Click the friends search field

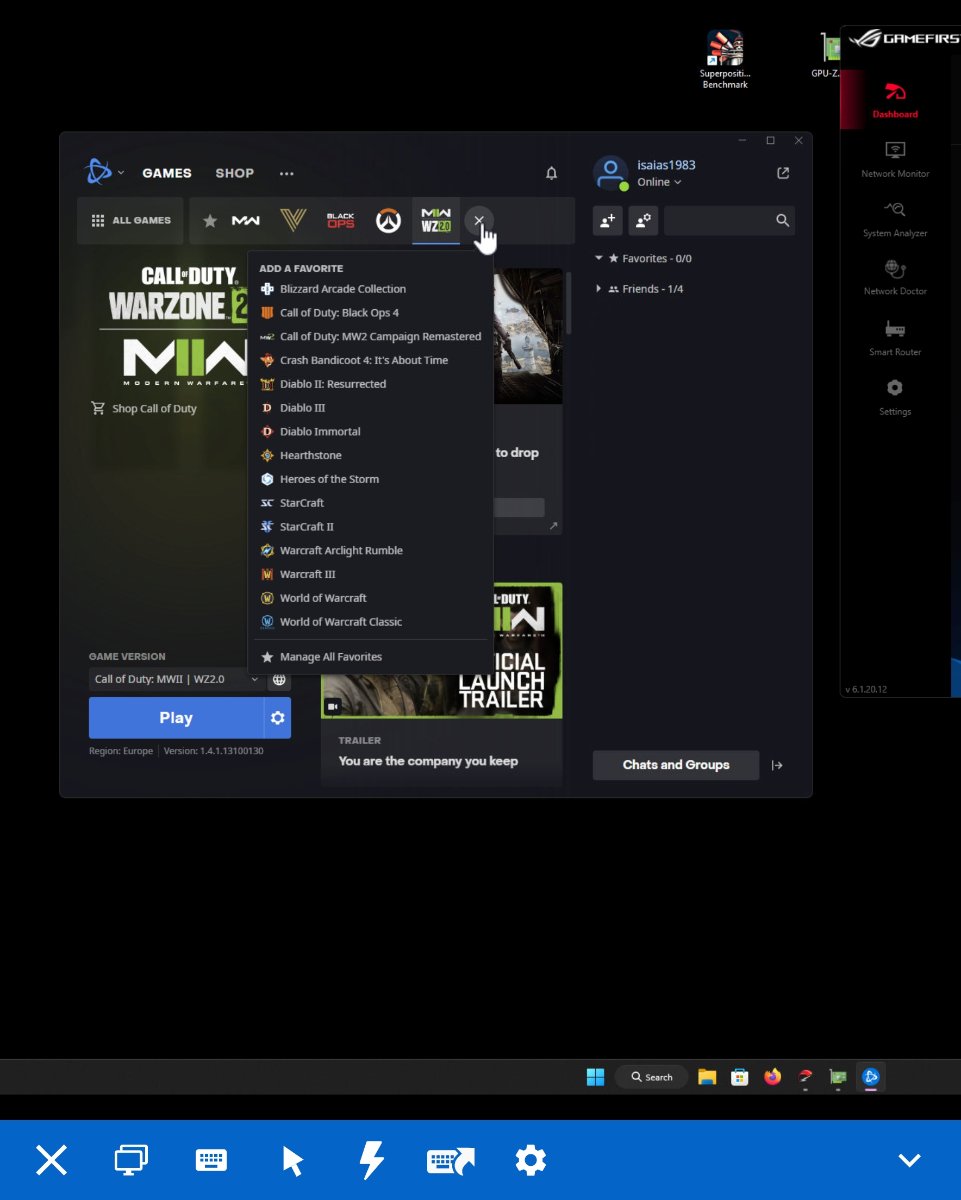pyautogui.click(x=729, y=220)
